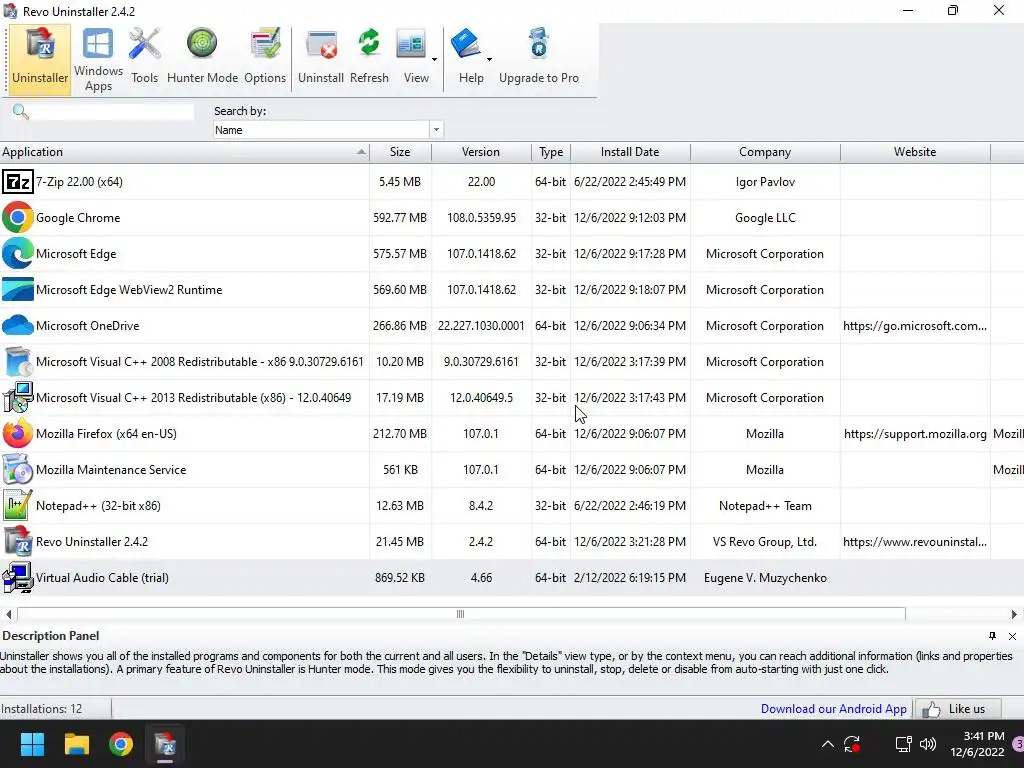Sort by the Version column header
The image size is (1024, 768).
tap(481, 152)
